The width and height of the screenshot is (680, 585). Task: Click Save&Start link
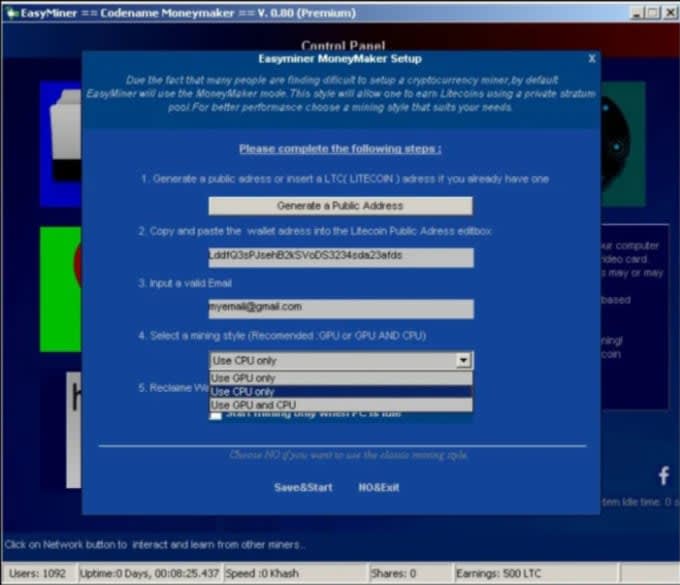(303, 487)
